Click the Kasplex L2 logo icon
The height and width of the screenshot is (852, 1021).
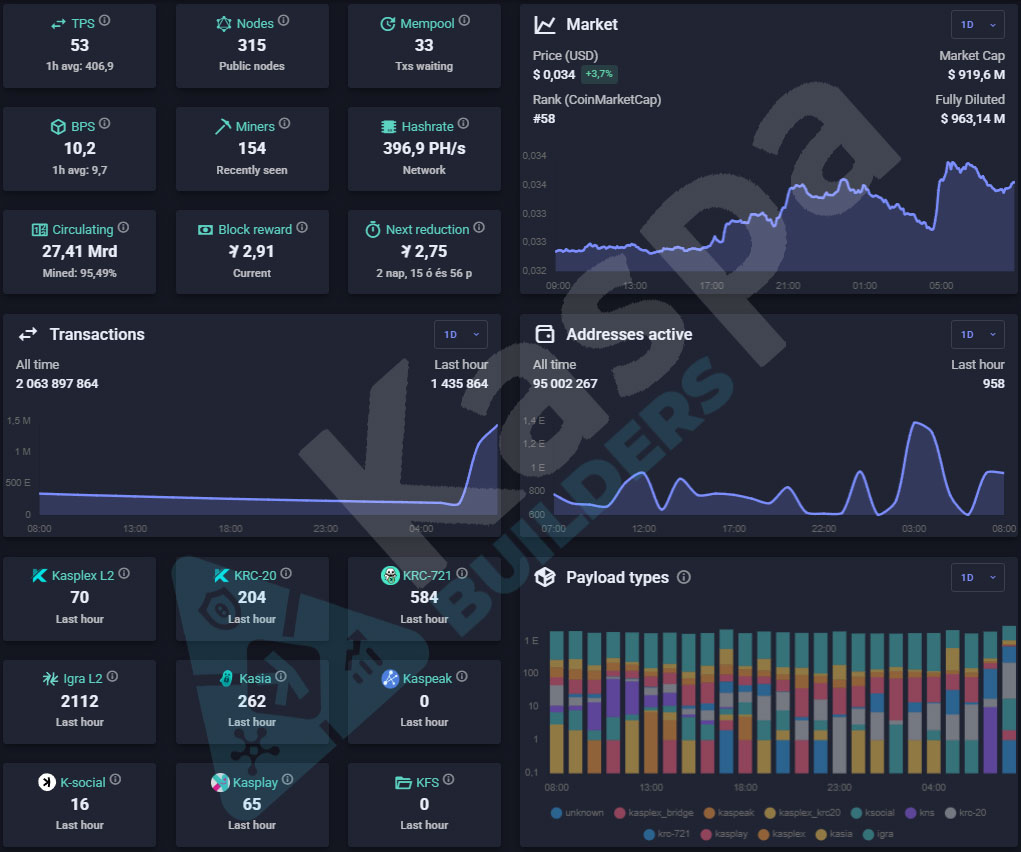coord(39,575)
